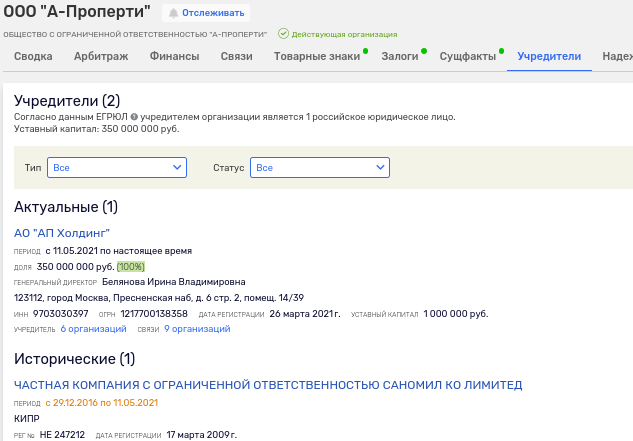Screen dimensions: 633x441
Task: Click the Уставный капитал 350 000 000 руб. line
Action: (x=96, y=129)
